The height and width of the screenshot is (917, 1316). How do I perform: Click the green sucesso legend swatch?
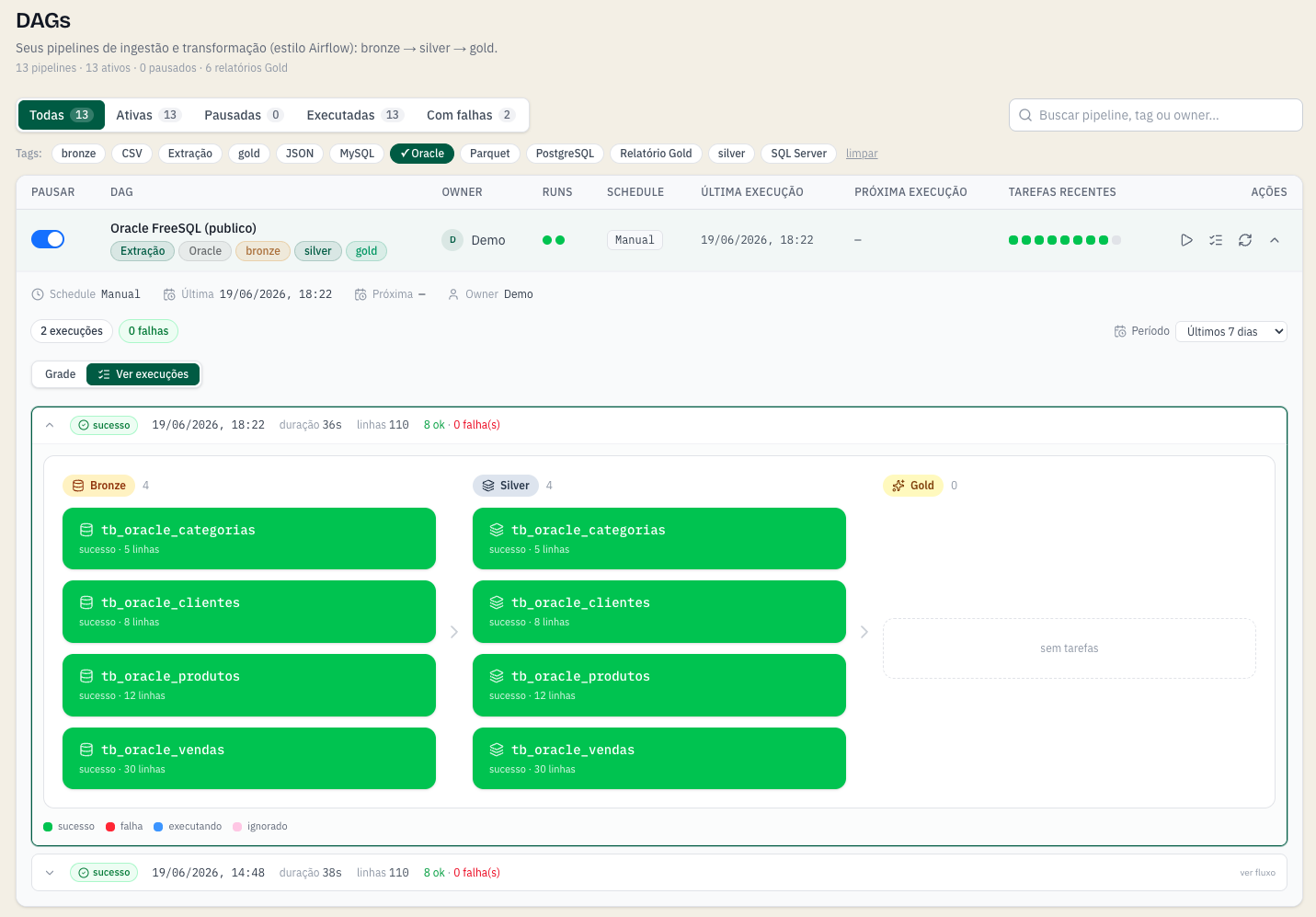pyautogui.click(x=48, y=827)
